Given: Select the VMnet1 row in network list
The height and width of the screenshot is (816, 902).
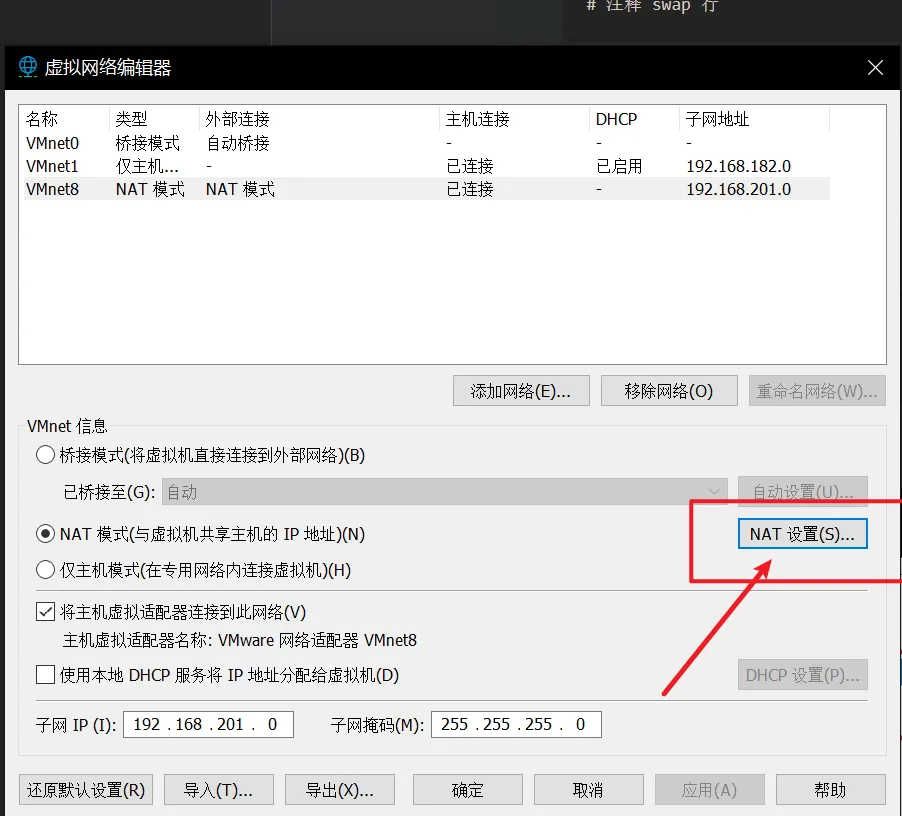Looking at the screenshot, I should (x=426, y=166).
